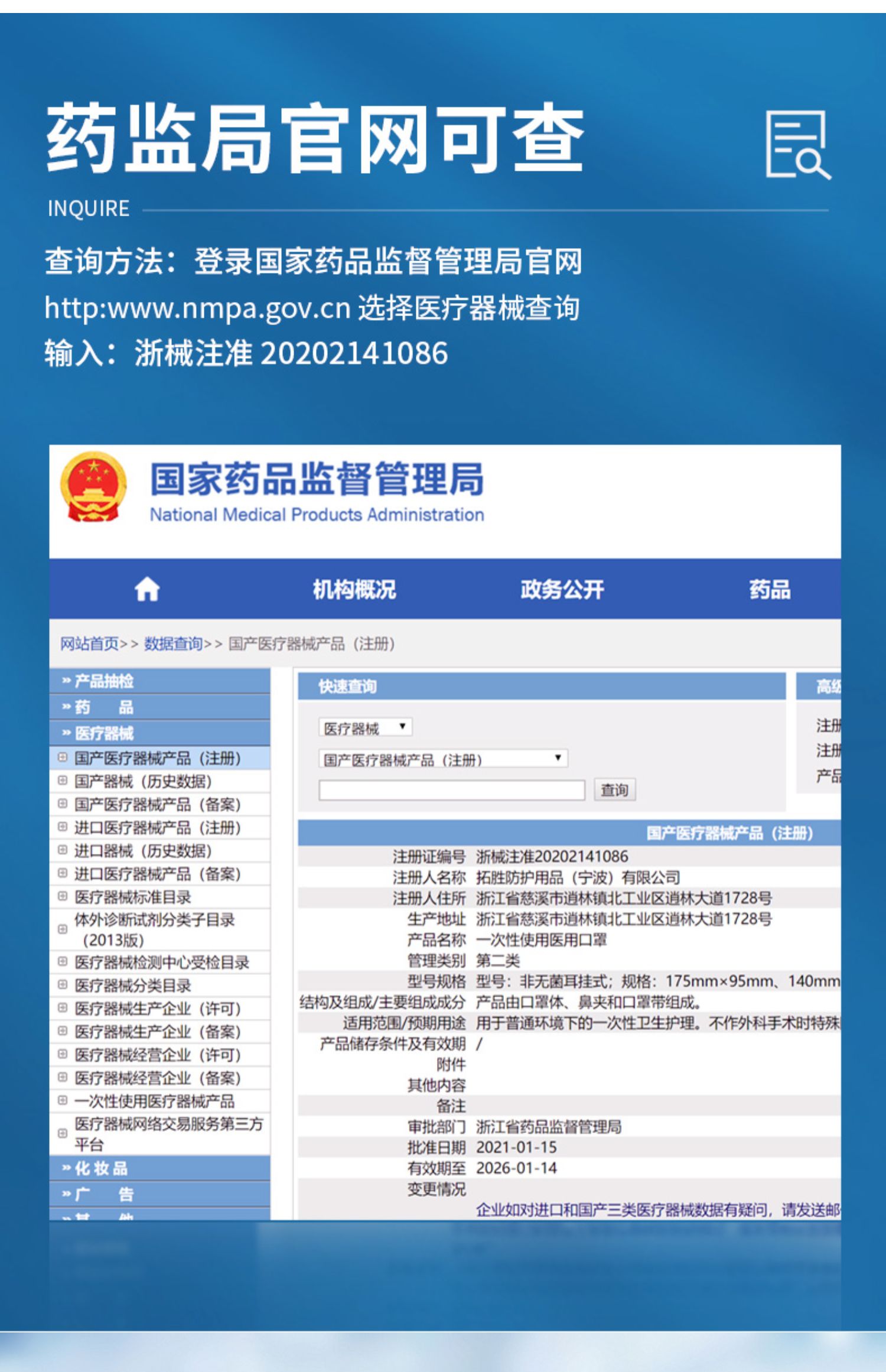
Task: Collapse the 医疗器械 sidebar section
Action: pos(159,733)
